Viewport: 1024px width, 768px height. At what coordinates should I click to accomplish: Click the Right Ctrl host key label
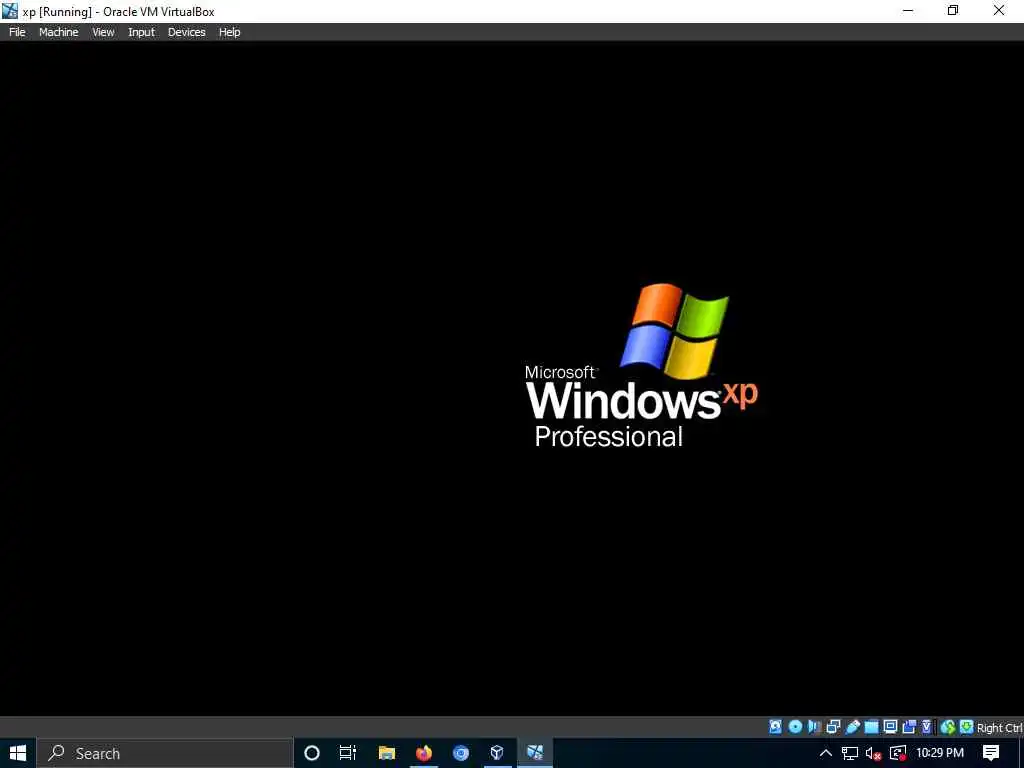coord(999,728)
